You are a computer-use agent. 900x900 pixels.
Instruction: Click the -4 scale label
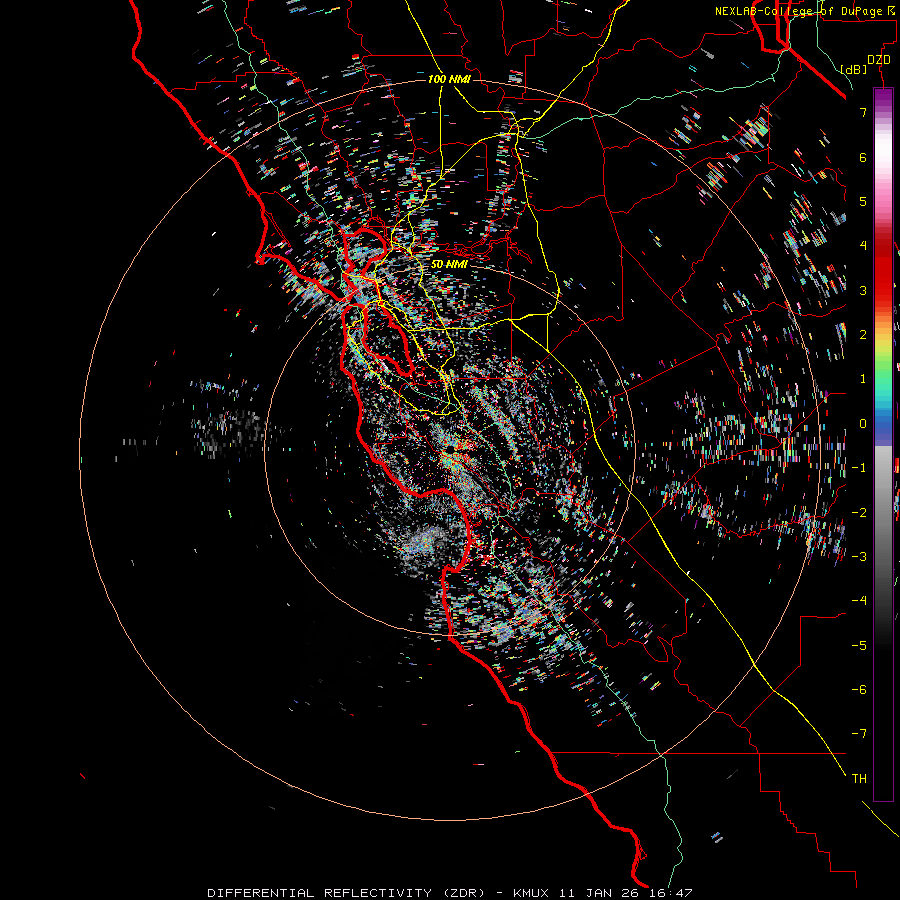[x=859, y=600]
